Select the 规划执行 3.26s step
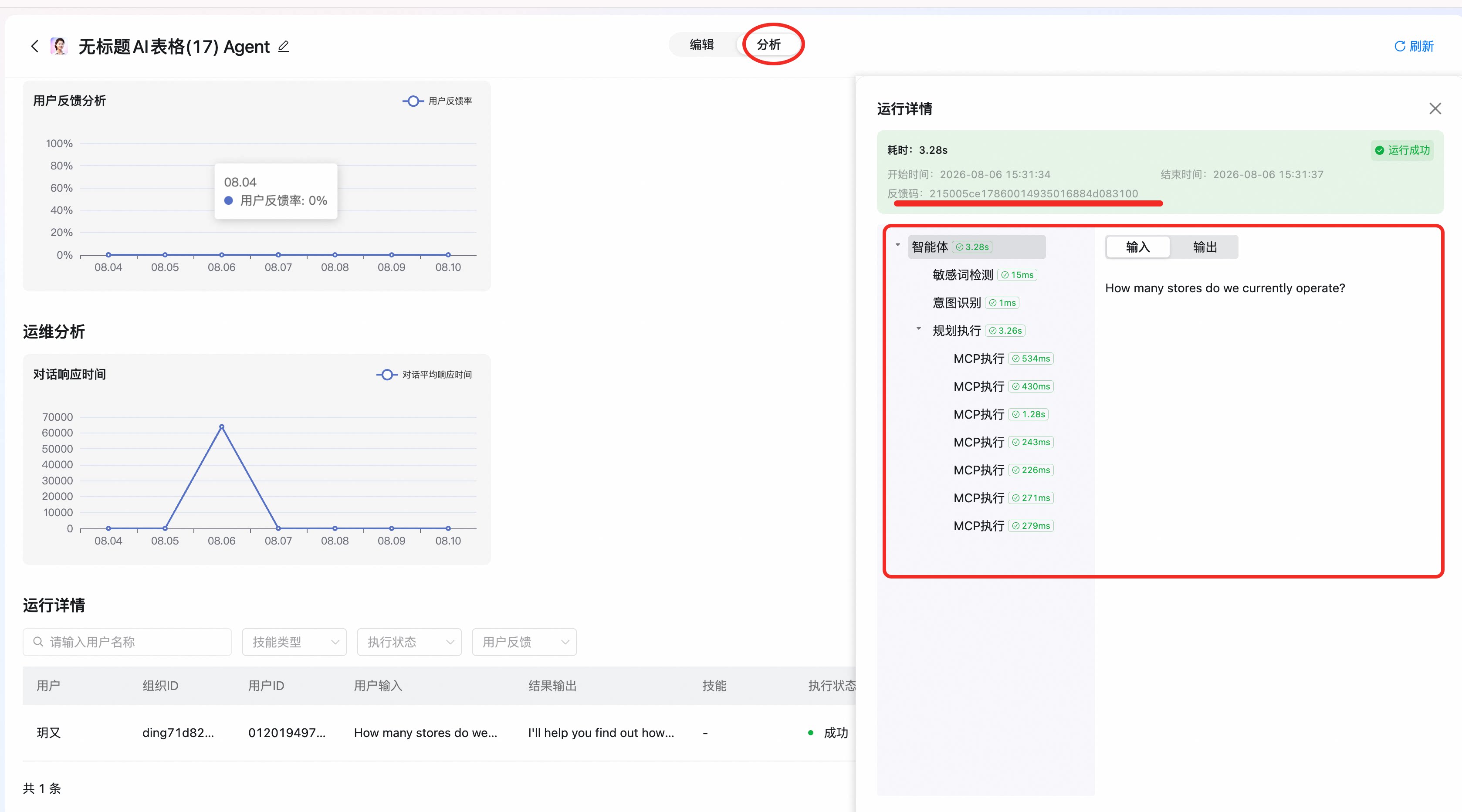This screenshot has width=1462, height=812. [978, 330]
